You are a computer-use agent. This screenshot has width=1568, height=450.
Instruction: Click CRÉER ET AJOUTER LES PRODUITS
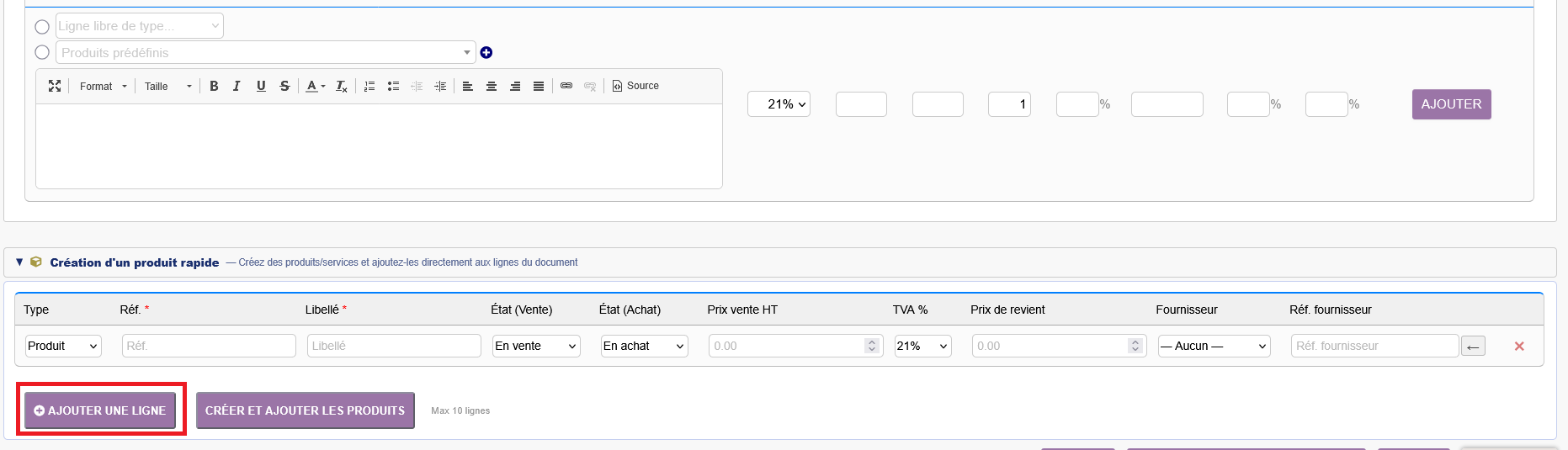[305, 410]
